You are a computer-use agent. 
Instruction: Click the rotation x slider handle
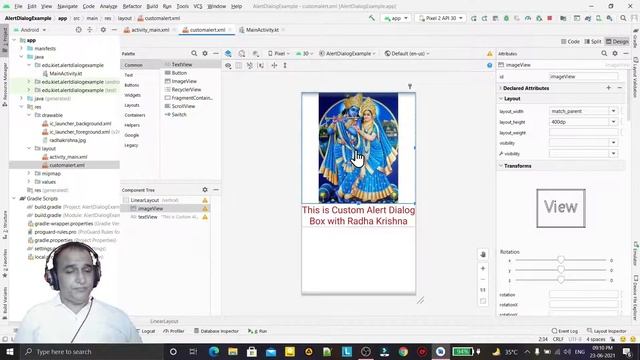(561, 260)
